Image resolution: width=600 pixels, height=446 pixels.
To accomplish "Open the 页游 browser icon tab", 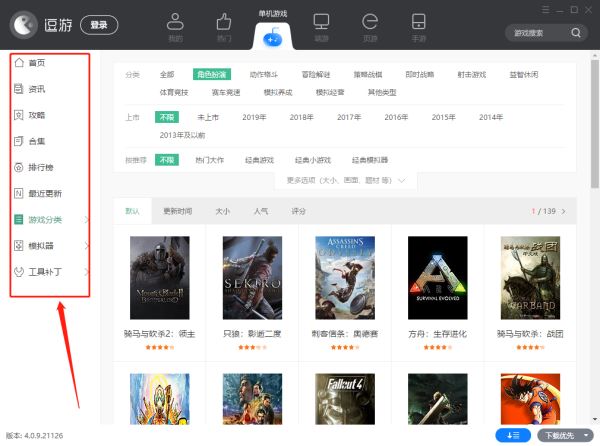I will pos(370,27).
